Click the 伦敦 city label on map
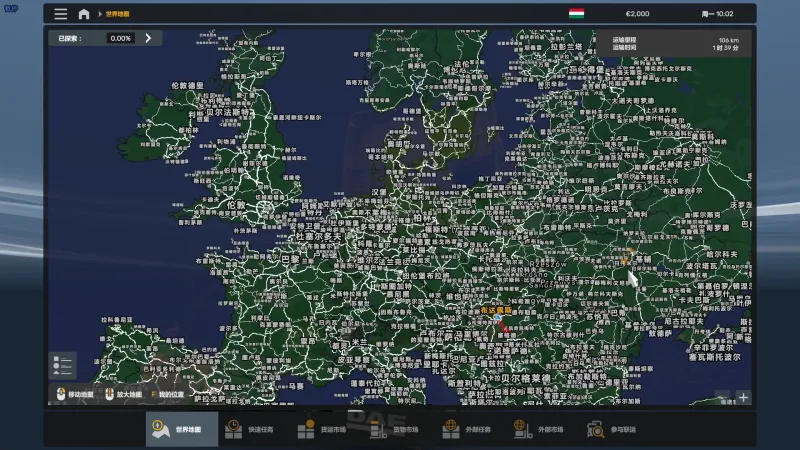 tap(236, 205)
